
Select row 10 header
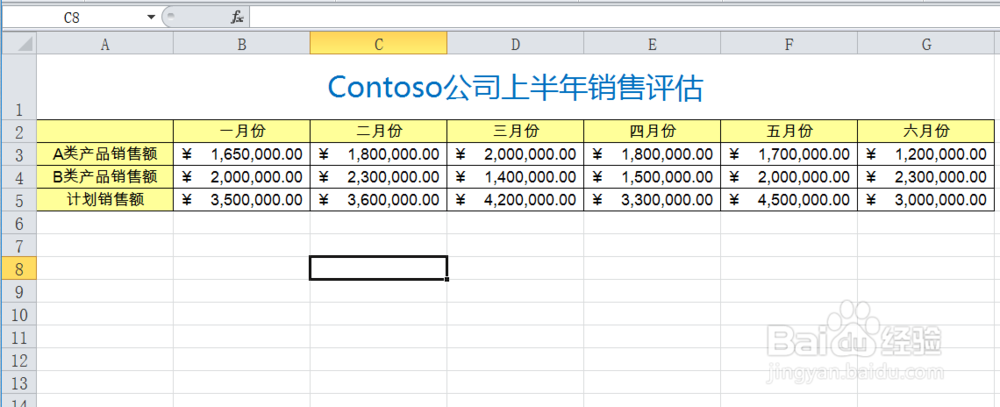(x=19, y=314)
